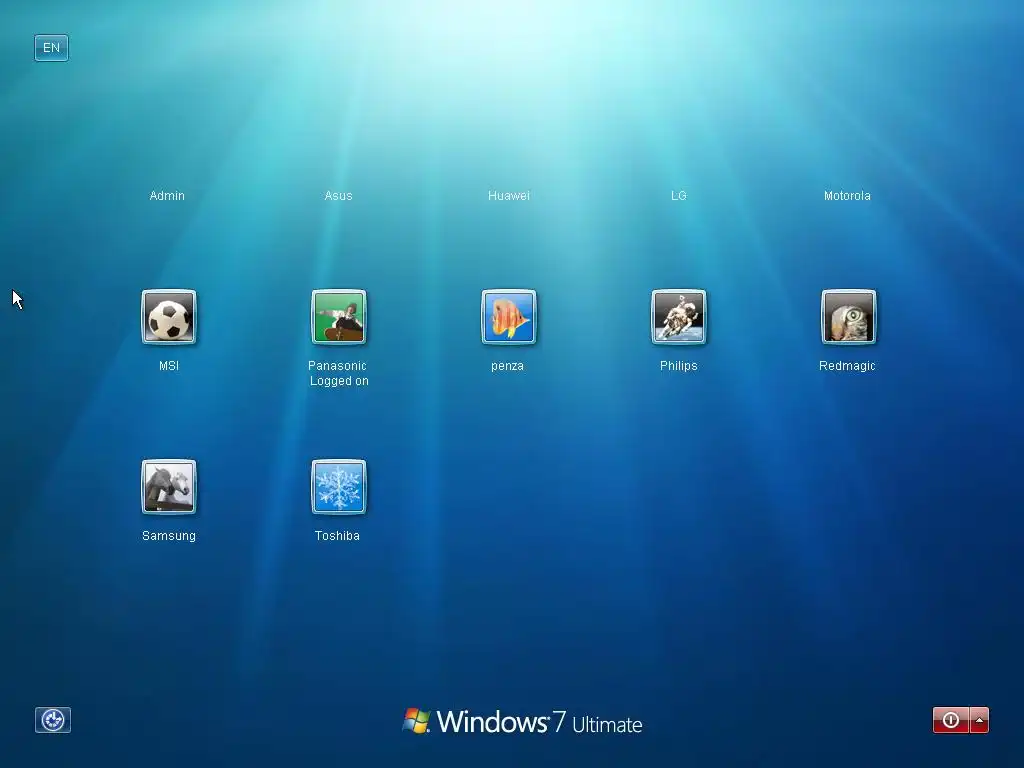Click the MSI account name label

[x=168, y=366]
